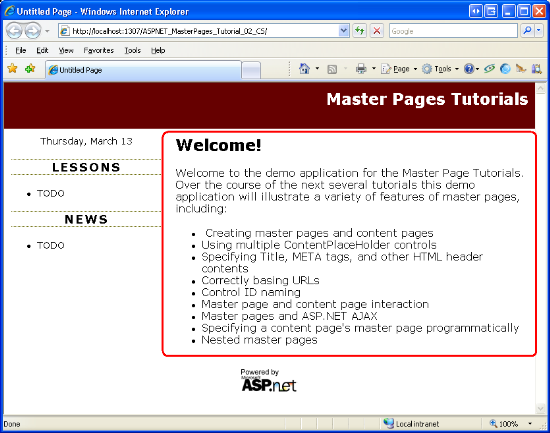Select the Untitled Page tab
The image size is (550, 433).
point(143,70)
